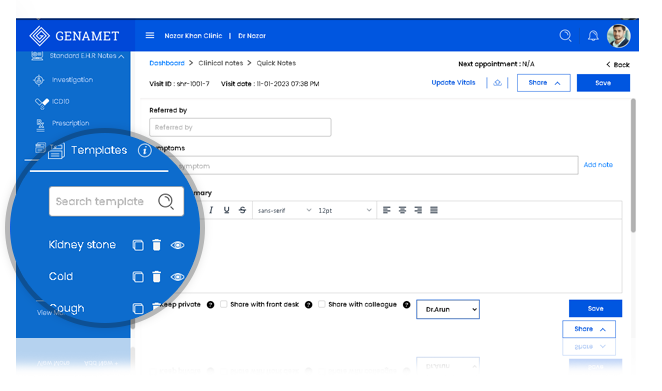Justify text alignment in editor

click(x=434, y=210)
